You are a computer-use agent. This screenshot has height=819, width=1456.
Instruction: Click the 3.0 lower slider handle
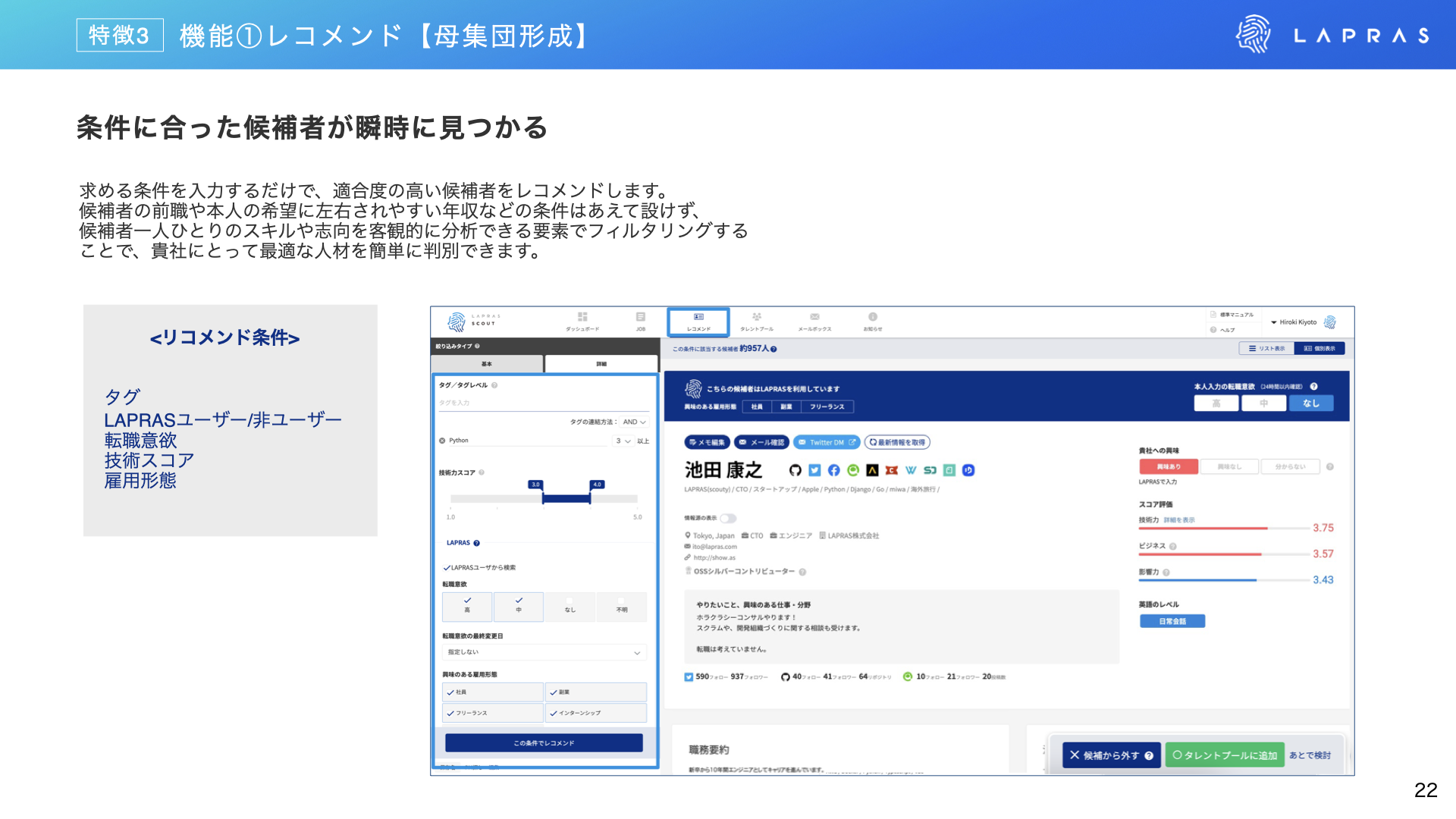point(535,485)
